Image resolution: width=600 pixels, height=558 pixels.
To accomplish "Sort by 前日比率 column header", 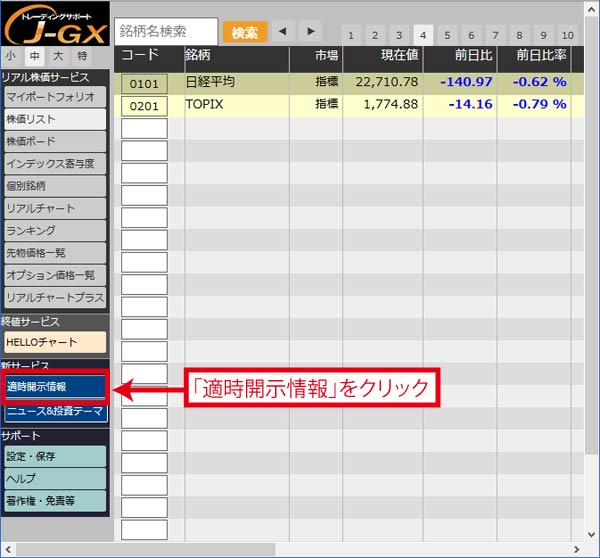I will [541, 56].
